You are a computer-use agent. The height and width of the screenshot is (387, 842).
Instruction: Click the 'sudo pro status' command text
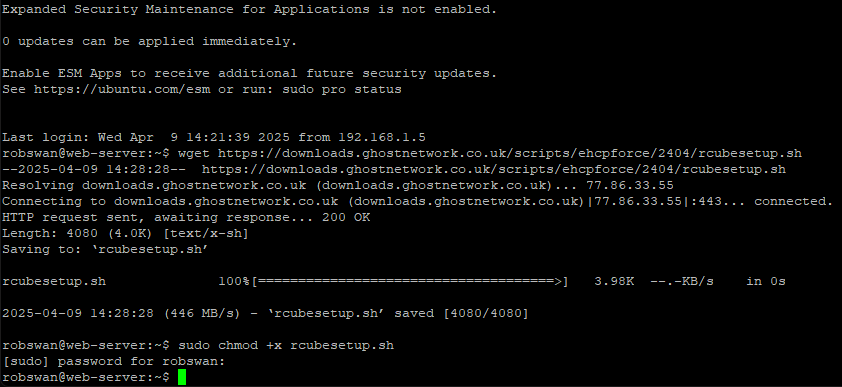pyautogui.click(x=342, y=89)
